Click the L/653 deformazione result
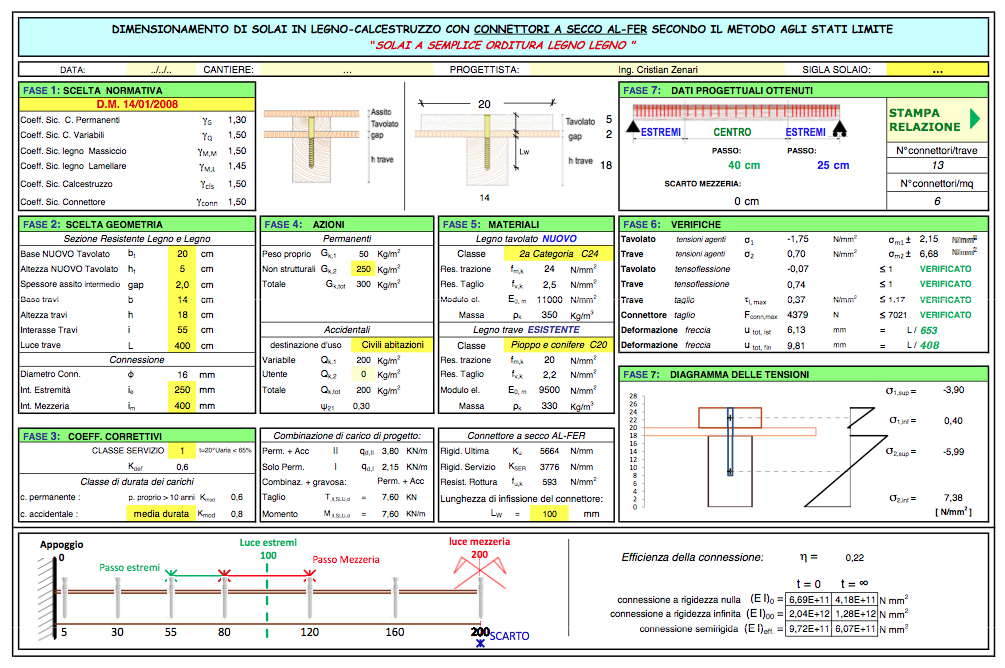This screenshot has height=668, width=1005. 921,330
